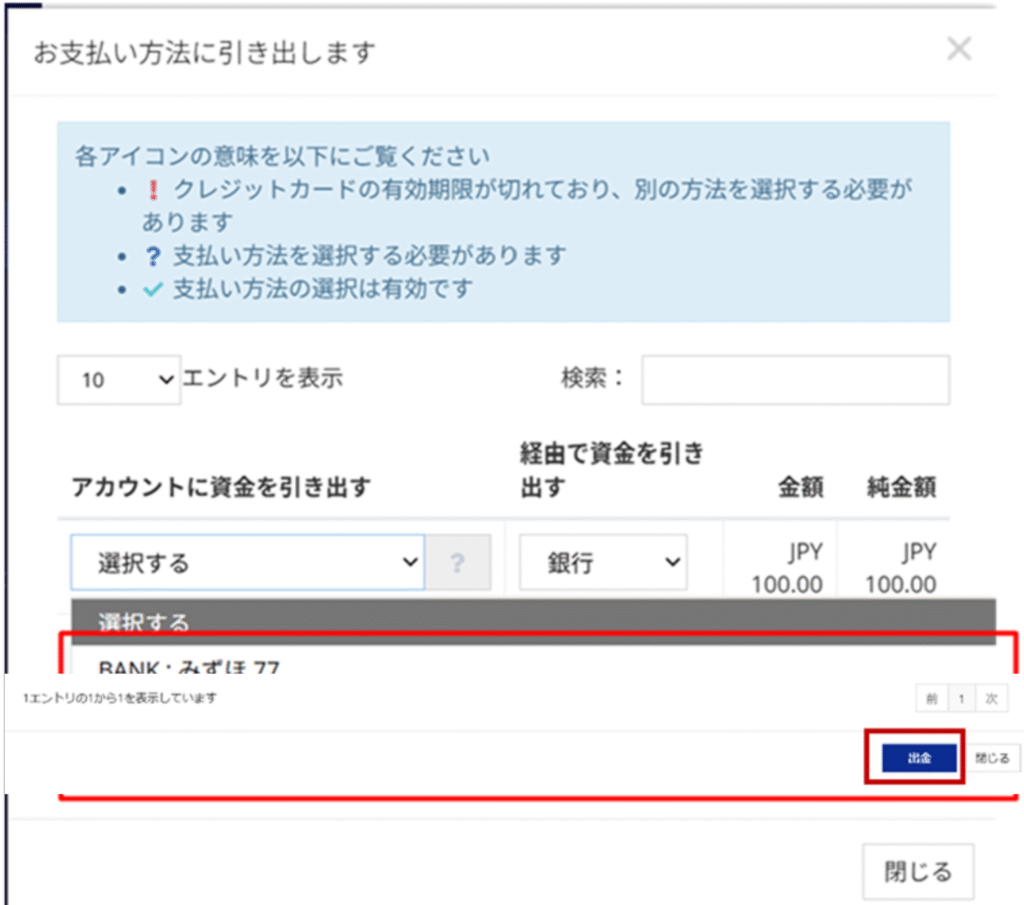The image size is (1024, 905).
Task: Choose the highlighted 選択する option in list
Action: point(533,622)
